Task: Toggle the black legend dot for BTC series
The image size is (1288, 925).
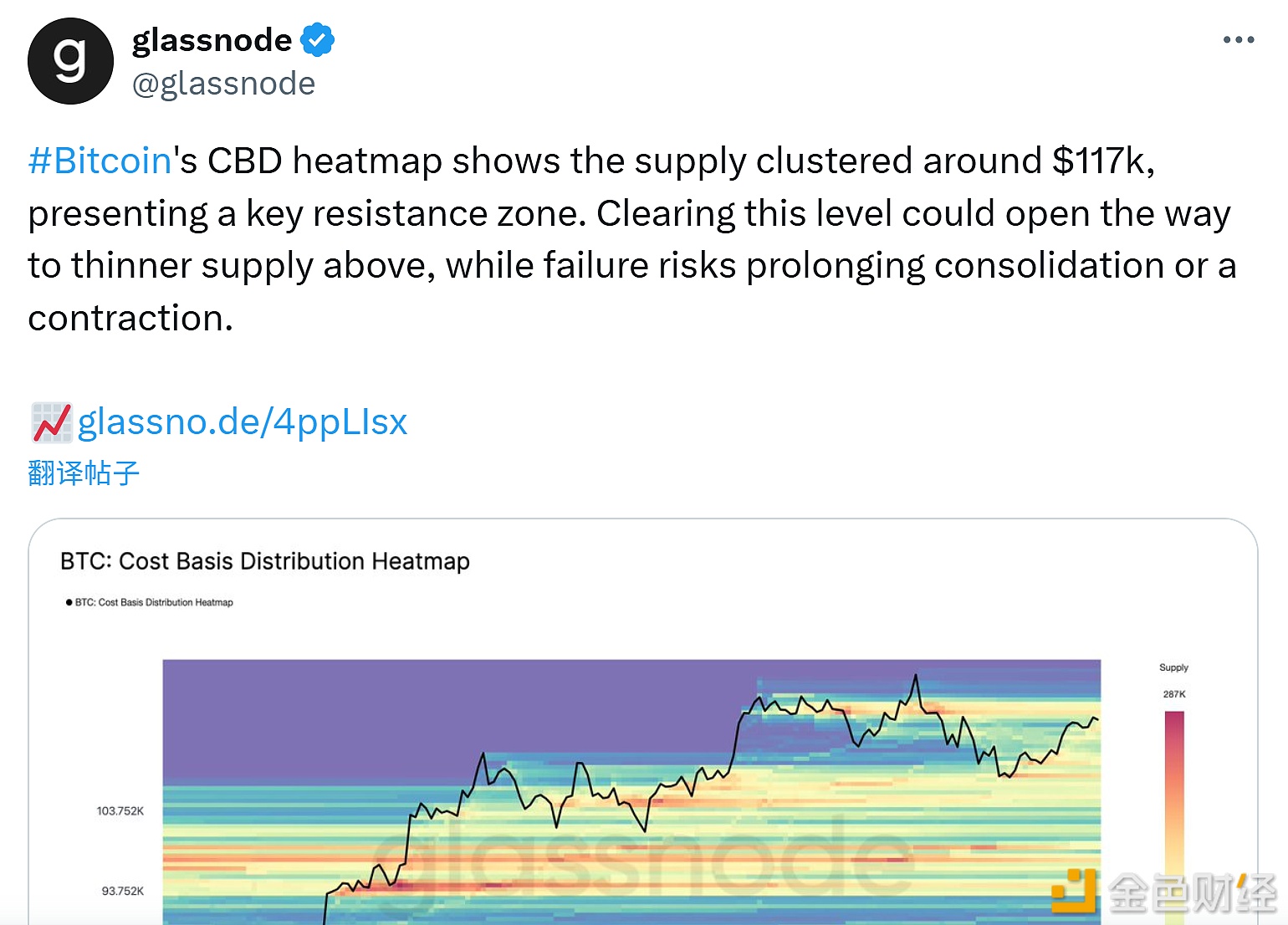Action: [x=69, y=602]
